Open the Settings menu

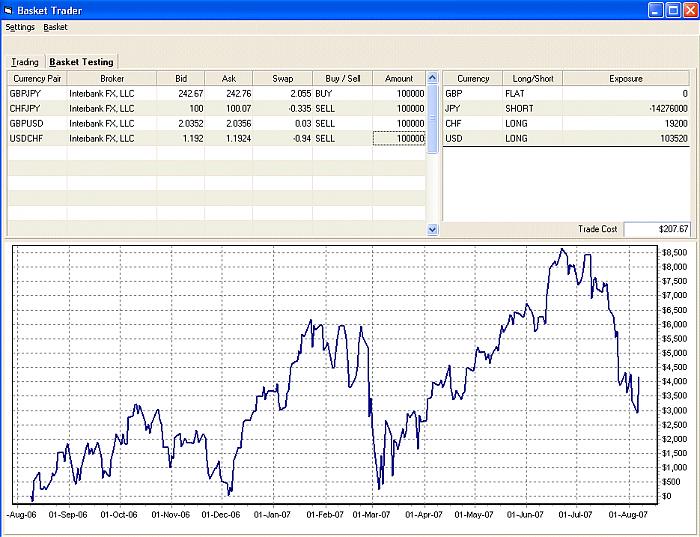pyautogui.click(x=20, y=27)
